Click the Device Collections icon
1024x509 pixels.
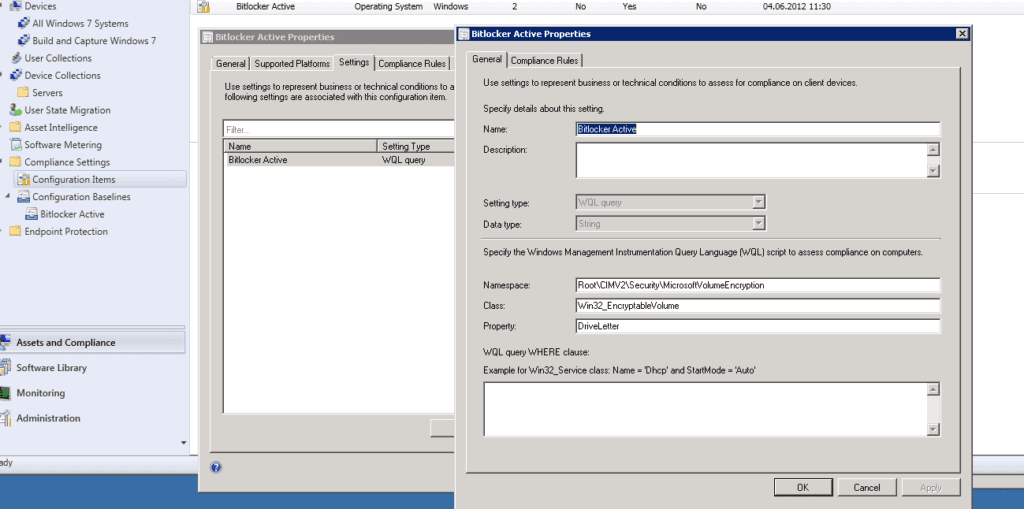[x=16, y=75]
